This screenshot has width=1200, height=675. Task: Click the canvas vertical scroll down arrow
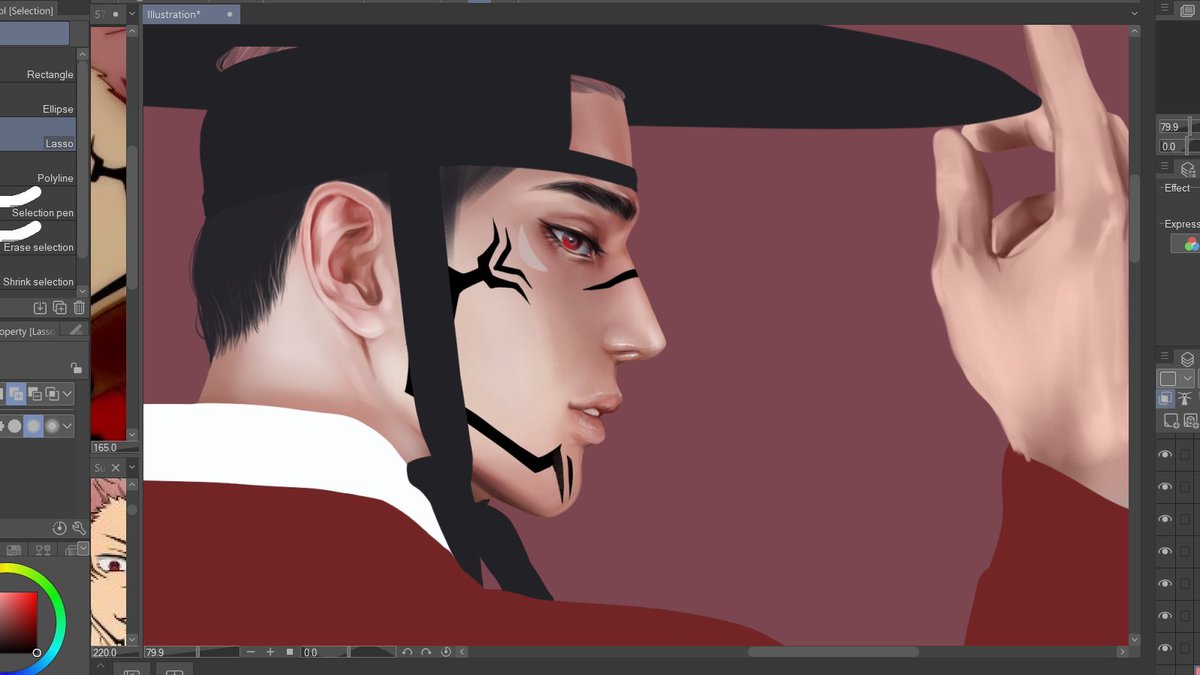[1134, 639]
